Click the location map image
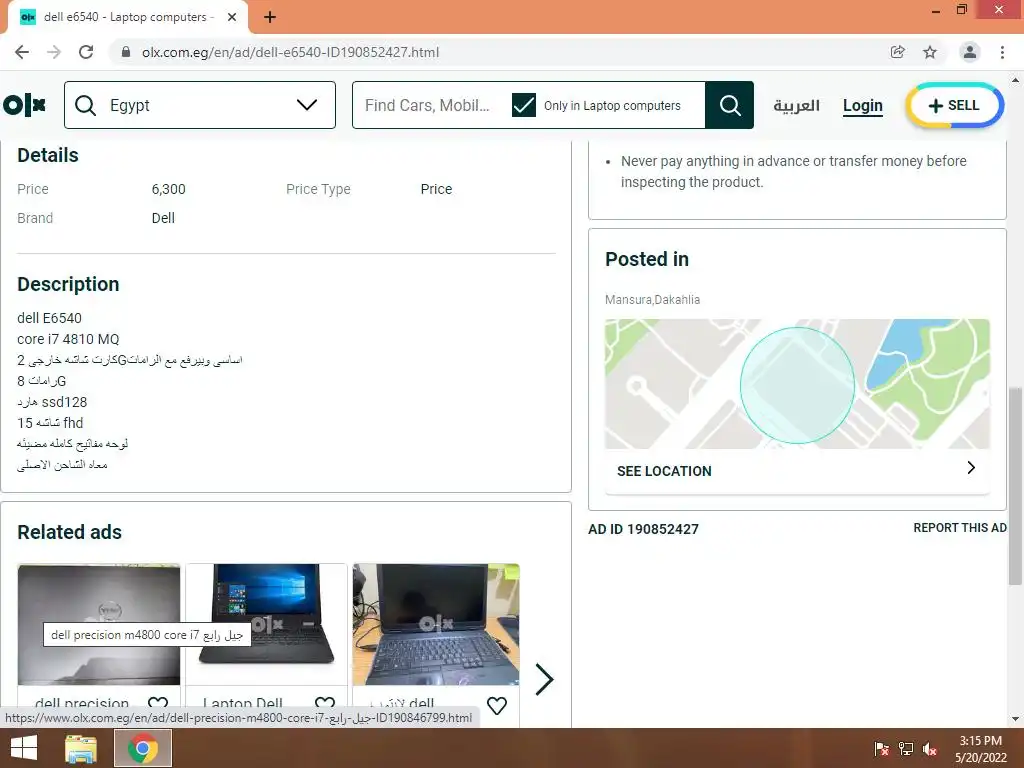 click(797, 383)
